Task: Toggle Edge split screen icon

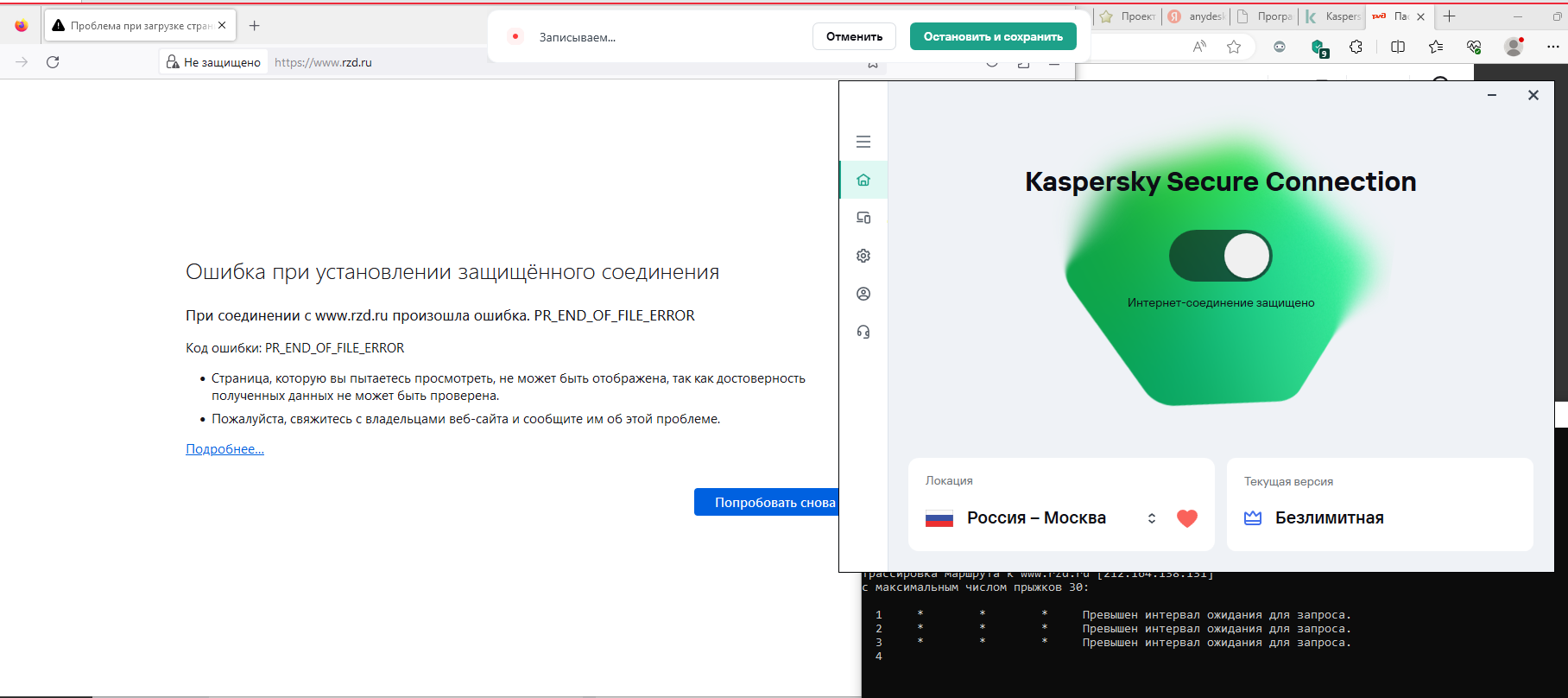Action: tap(1398, 47)
